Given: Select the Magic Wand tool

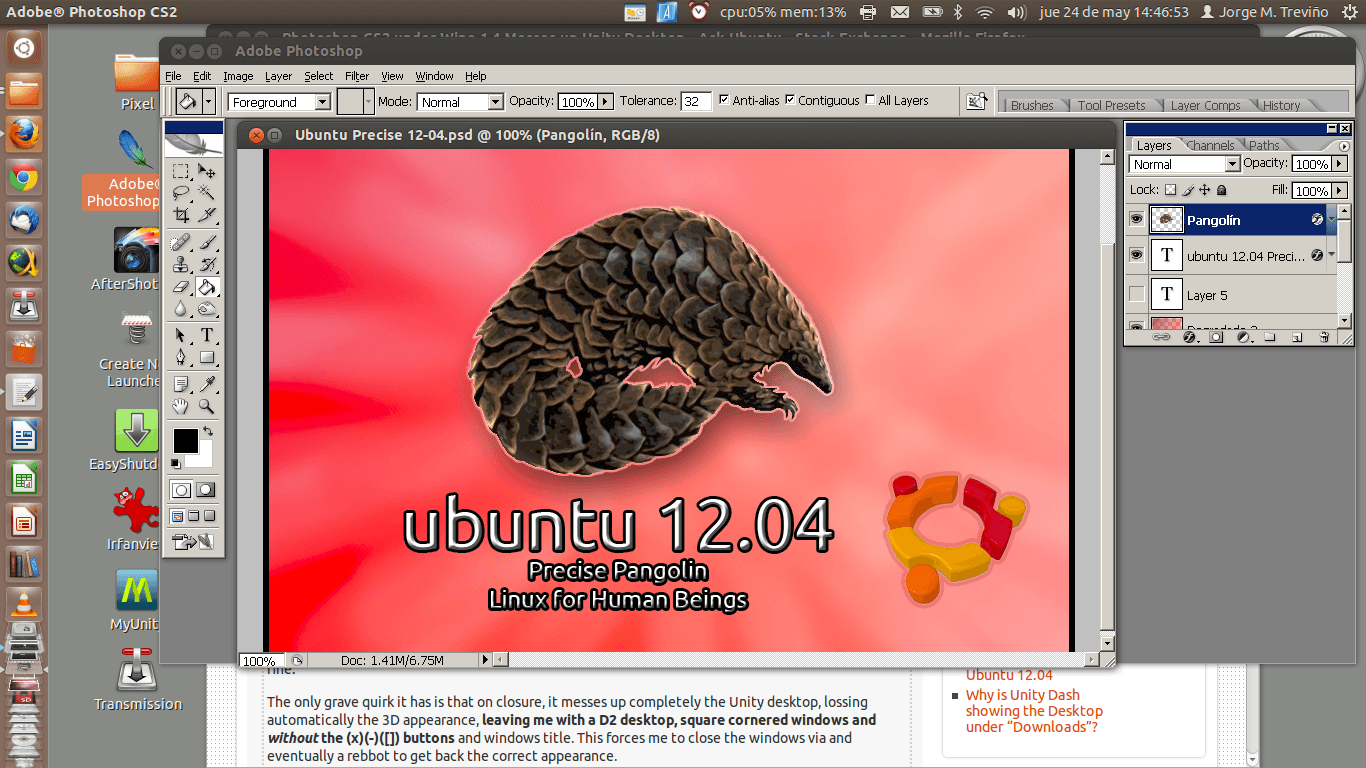Looking at the screenshot, I should pyautogui.click(x=207, y=192).
